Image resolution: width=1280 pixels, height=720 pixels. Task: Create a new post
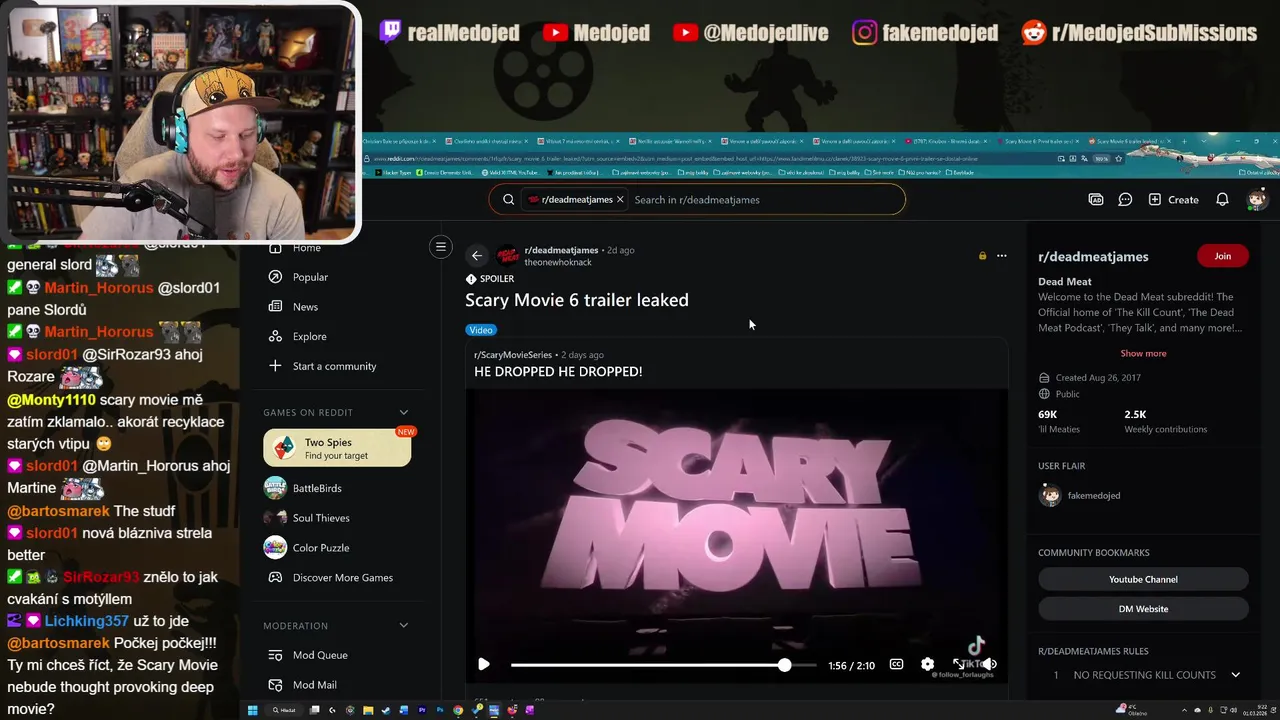point(1173,200)
